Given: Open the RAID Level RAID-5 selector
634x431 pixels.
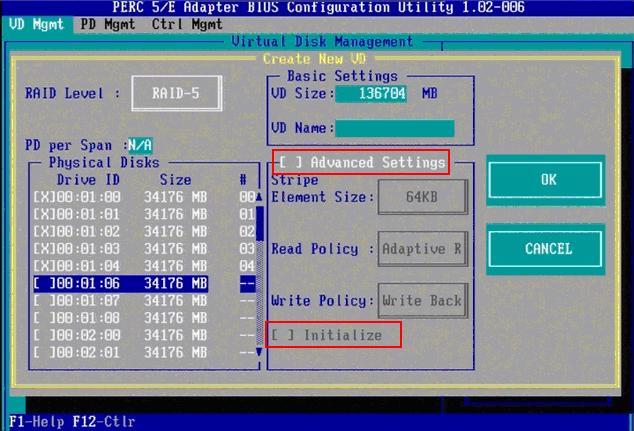Looking at the screenshot, I should point(176,93).
